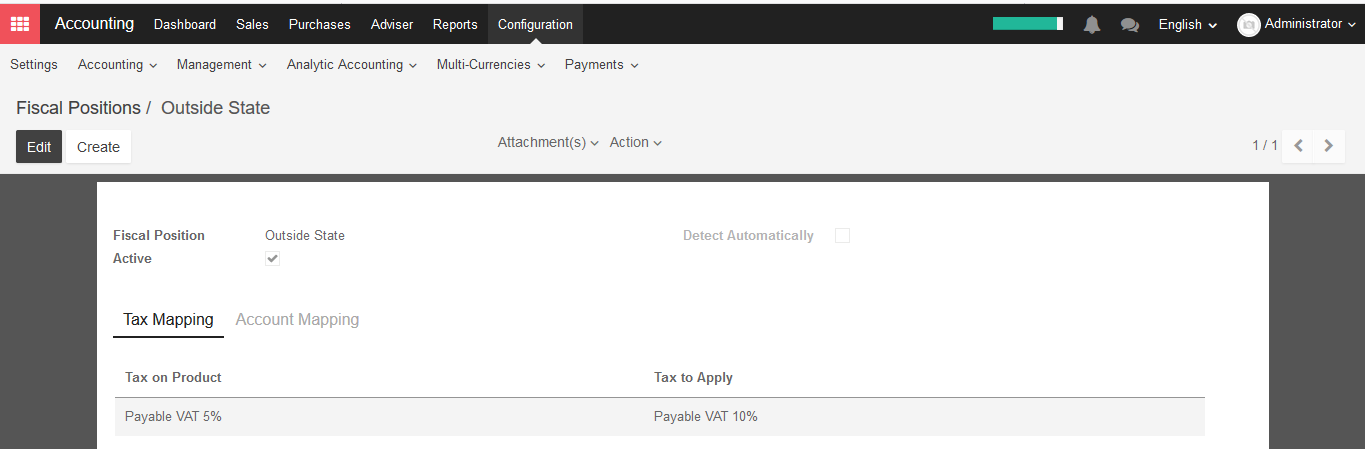Open the apps grid menu icon
This screenshot has height=449, width=1365.
[x=20, y=24]
